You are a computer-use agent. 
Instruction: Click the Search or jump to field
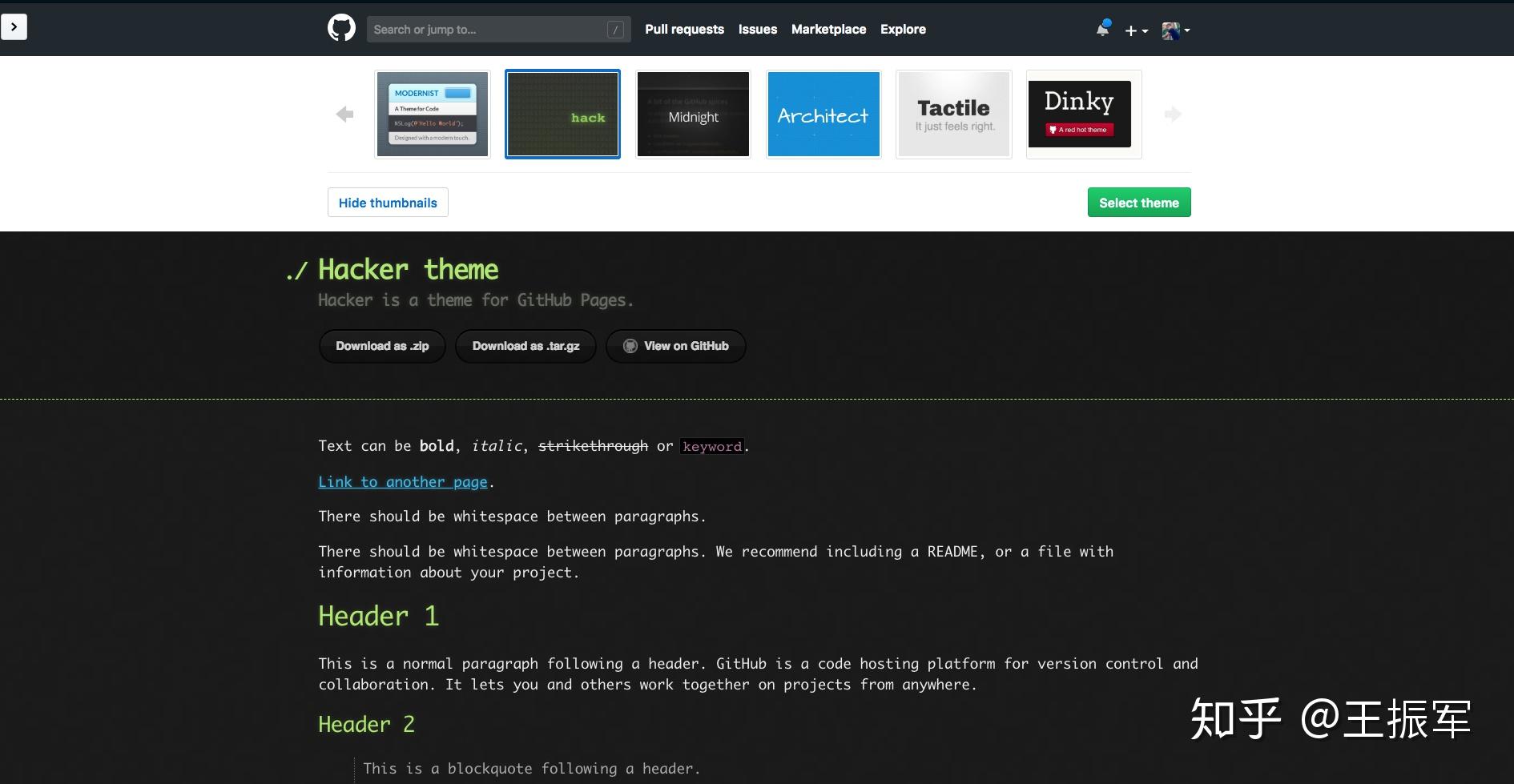pyautogui.click(x=498, y=30)
